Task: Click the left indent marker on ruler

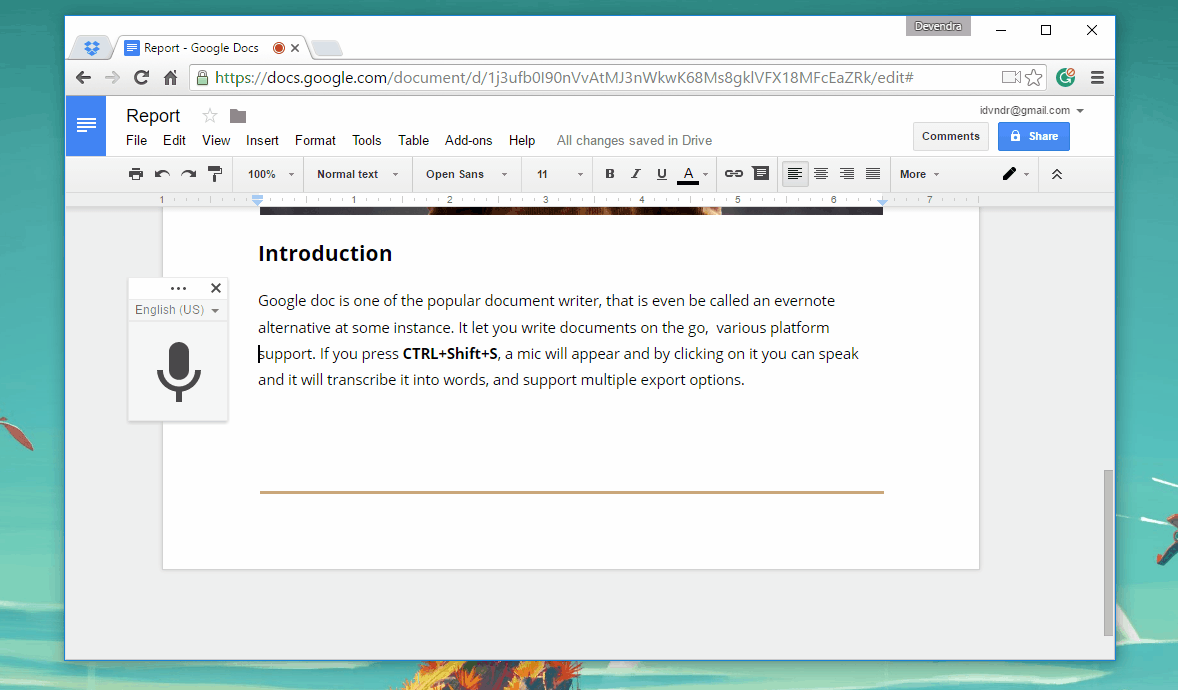Action: click(257, 200)
